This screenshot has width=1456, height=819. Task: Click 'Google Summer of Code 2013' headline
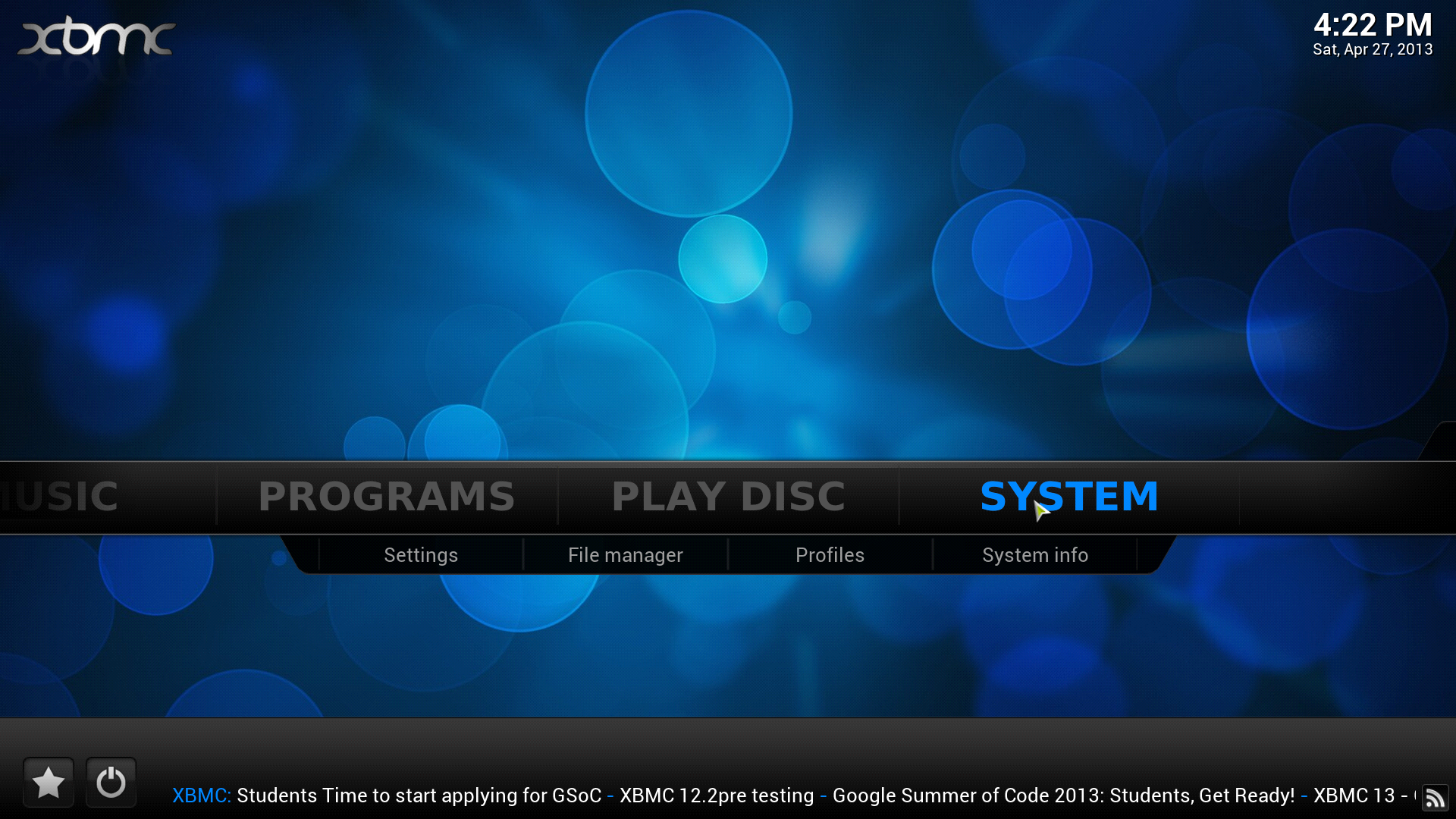(x=1064, y=795)
